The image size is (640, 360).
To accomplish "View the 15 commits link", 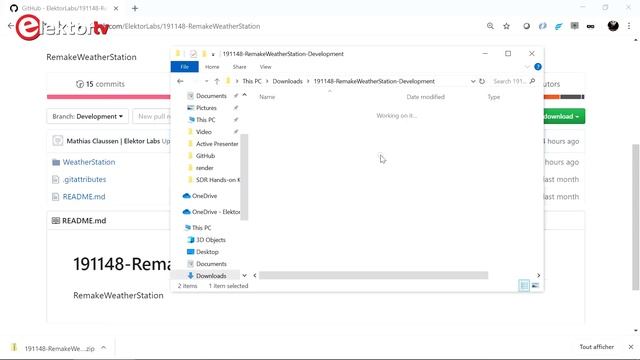I will 100,84.
